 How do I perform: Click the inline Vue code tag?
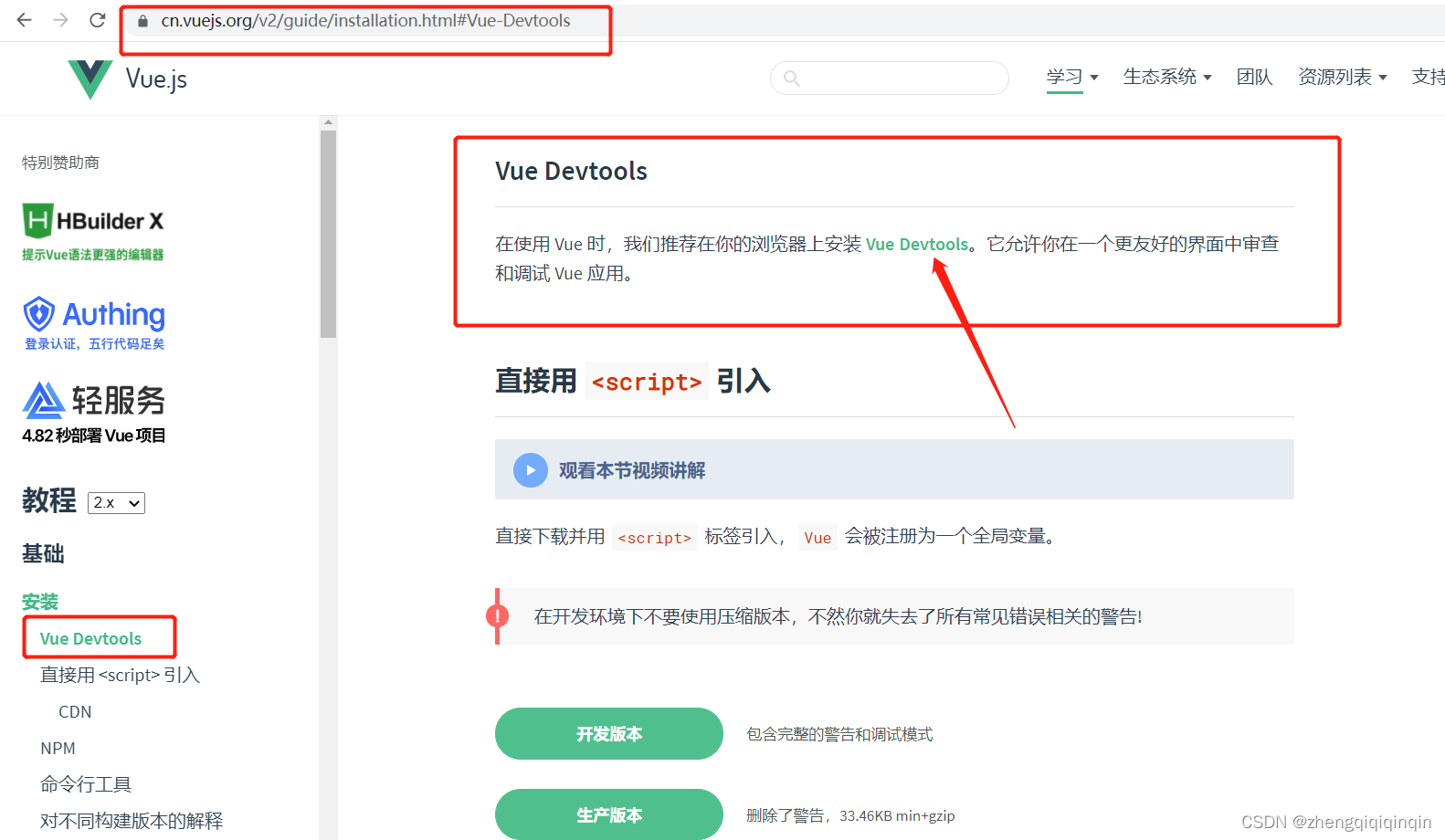[x=817, y=537]
